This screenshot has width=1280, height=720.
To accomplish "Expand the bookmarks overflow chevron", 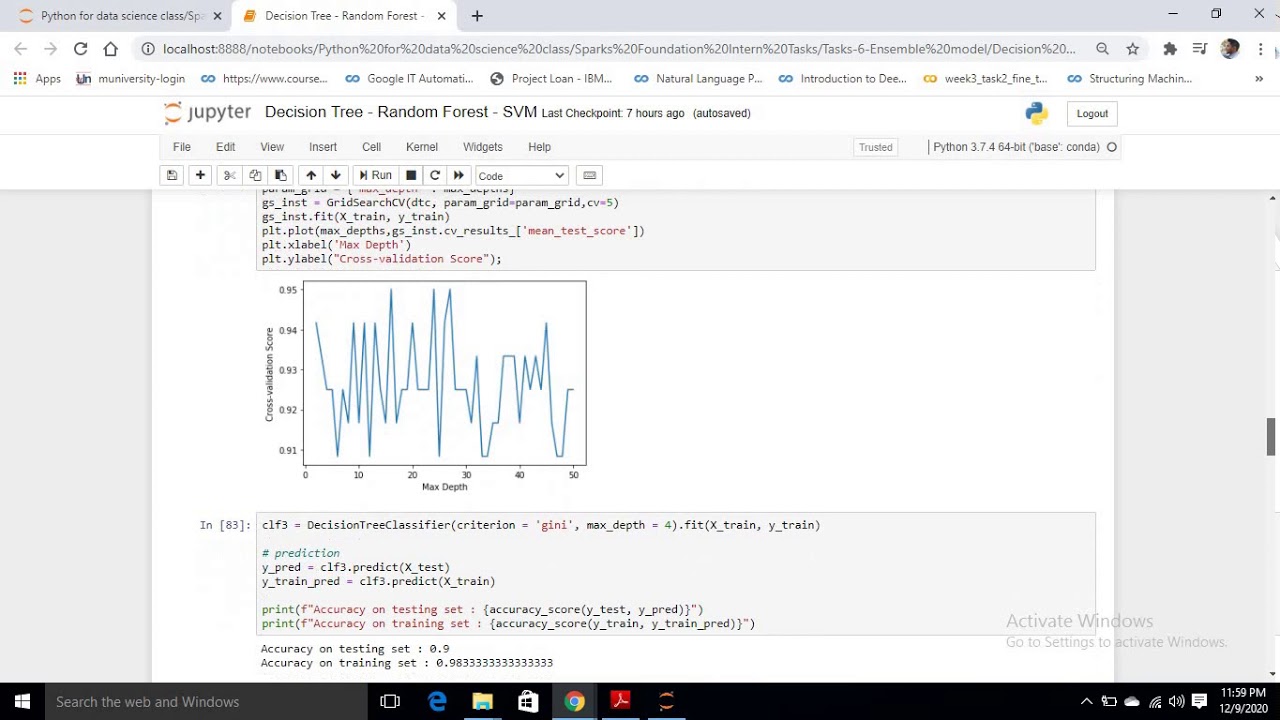I will [x=1259, y=78].
